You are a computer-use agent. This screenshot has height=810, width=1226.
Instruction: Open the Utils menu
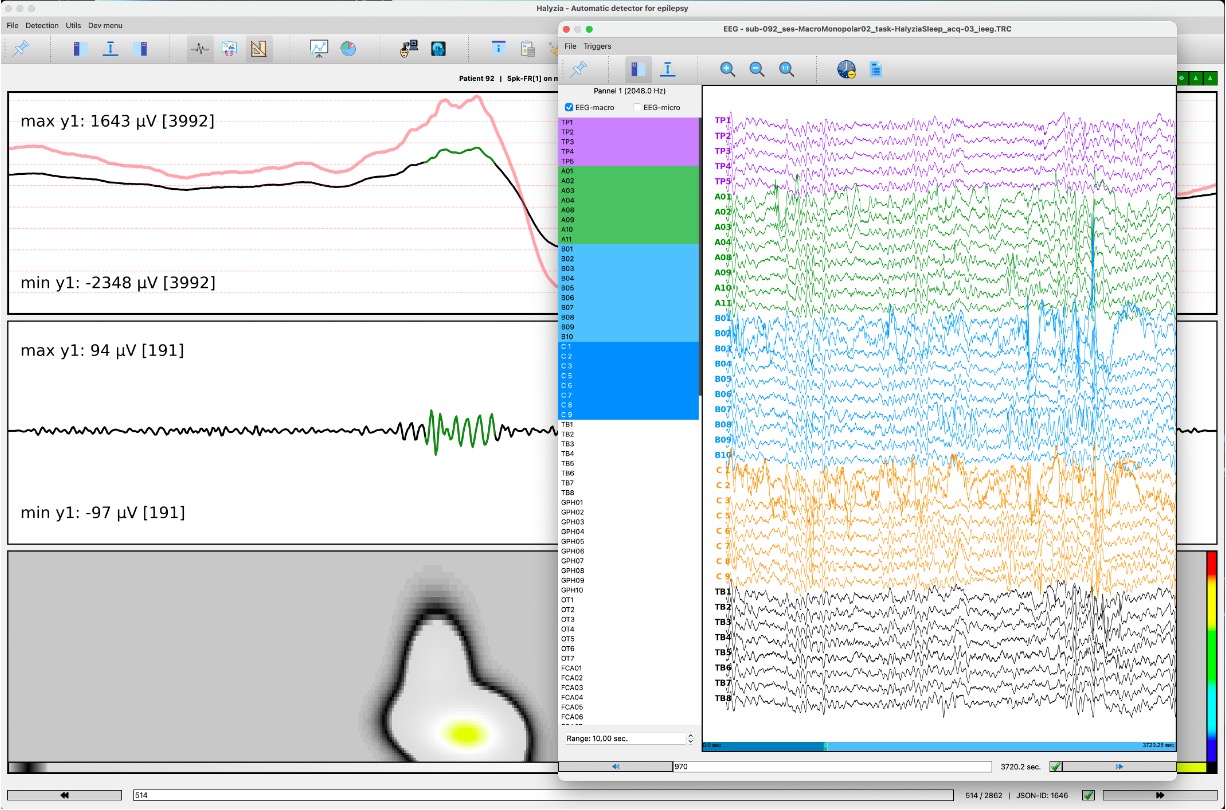73,25
